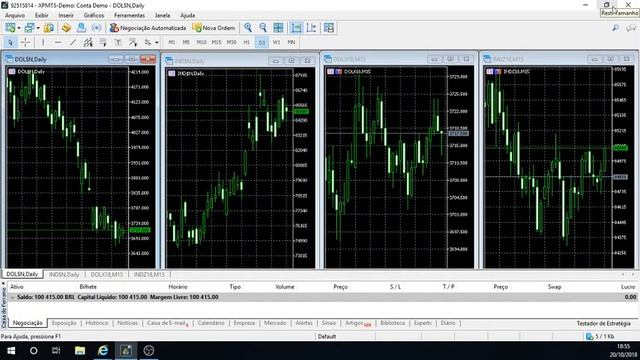Open the Exibir menu

[x=42, y=15]
